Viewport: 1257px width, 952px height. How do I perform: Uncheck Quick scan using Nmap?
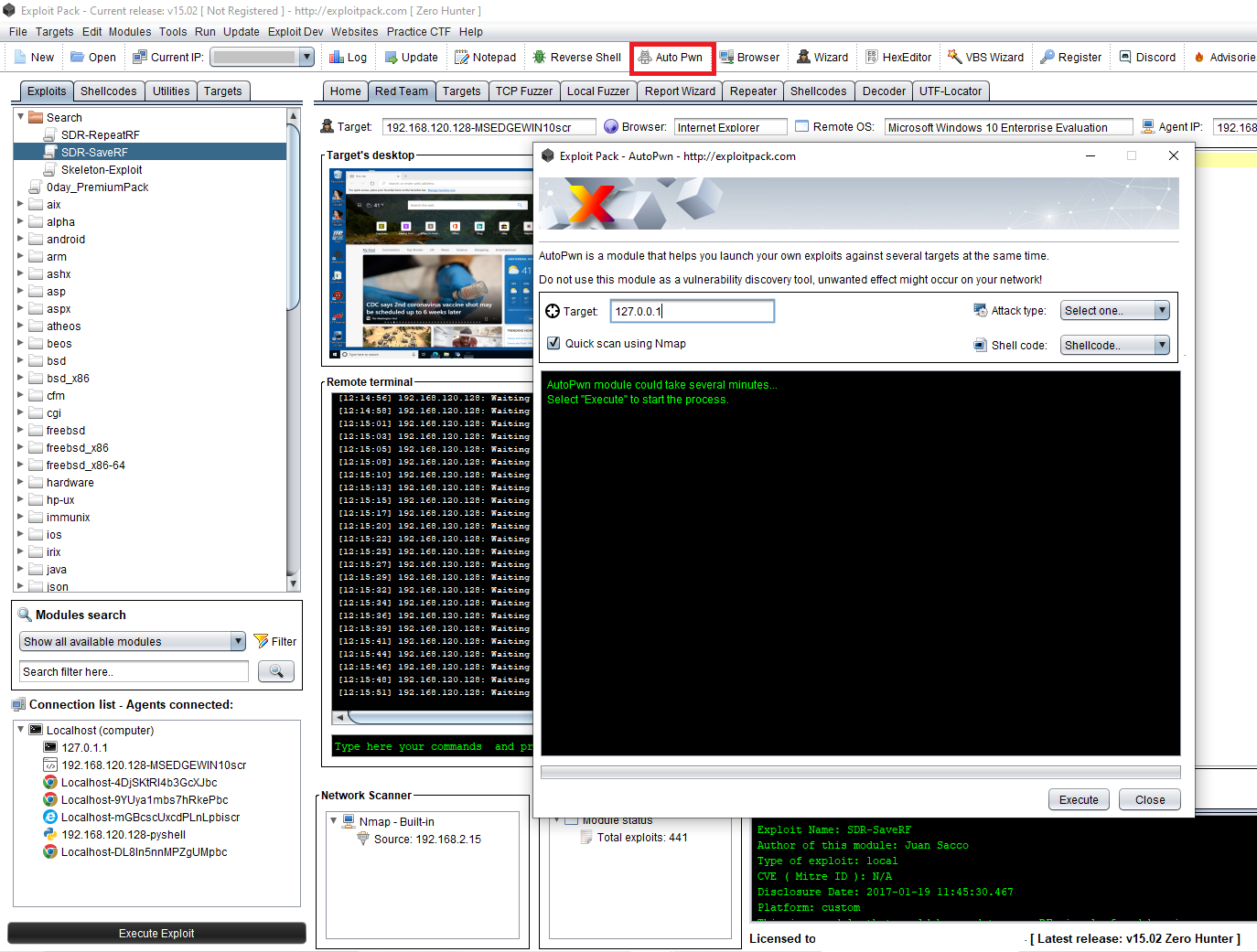pyautogui.click(x=553, y=343)
